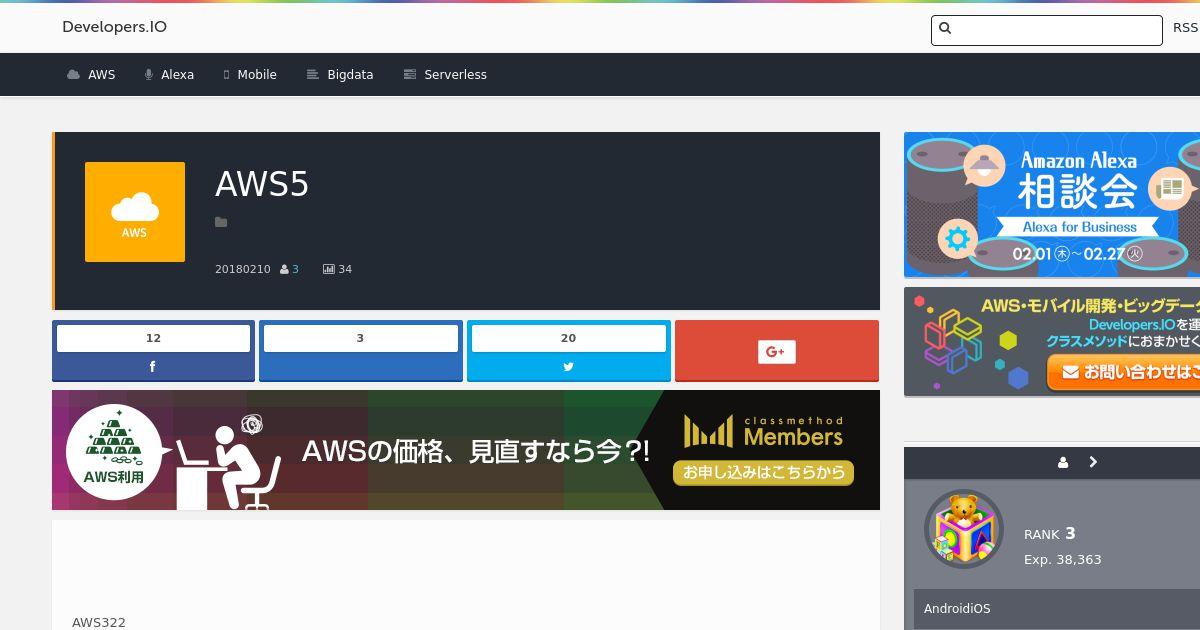Open the Serverless navigation menu item
The image size is (1200, 630).
[x=445, y=75]
